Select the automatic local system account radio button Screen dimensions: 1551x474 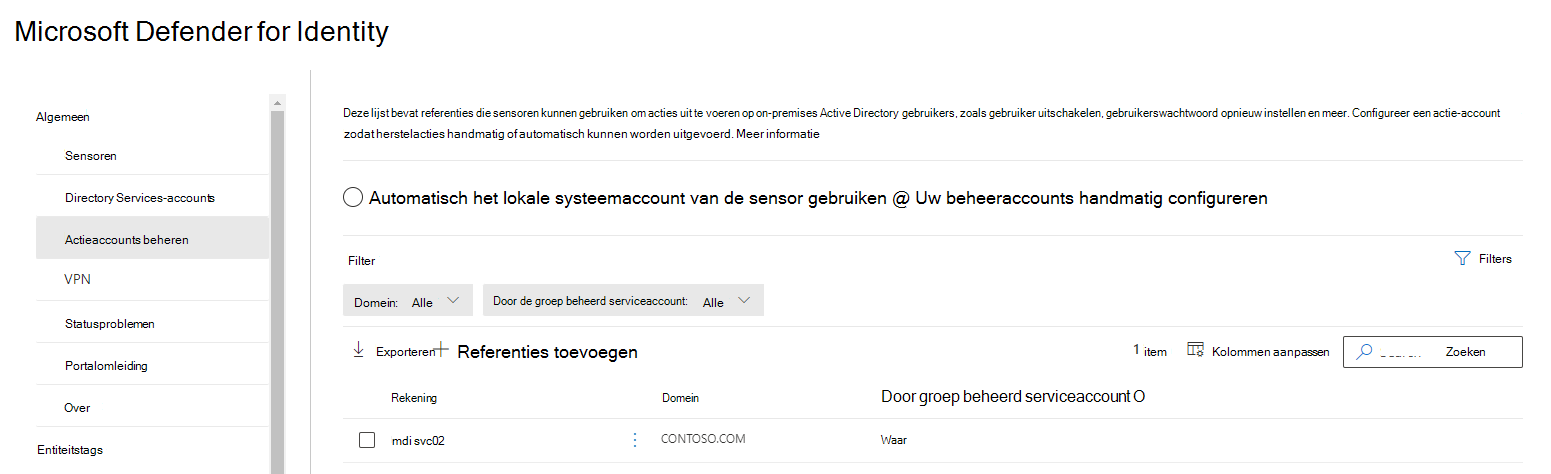(x=352, y=198)
